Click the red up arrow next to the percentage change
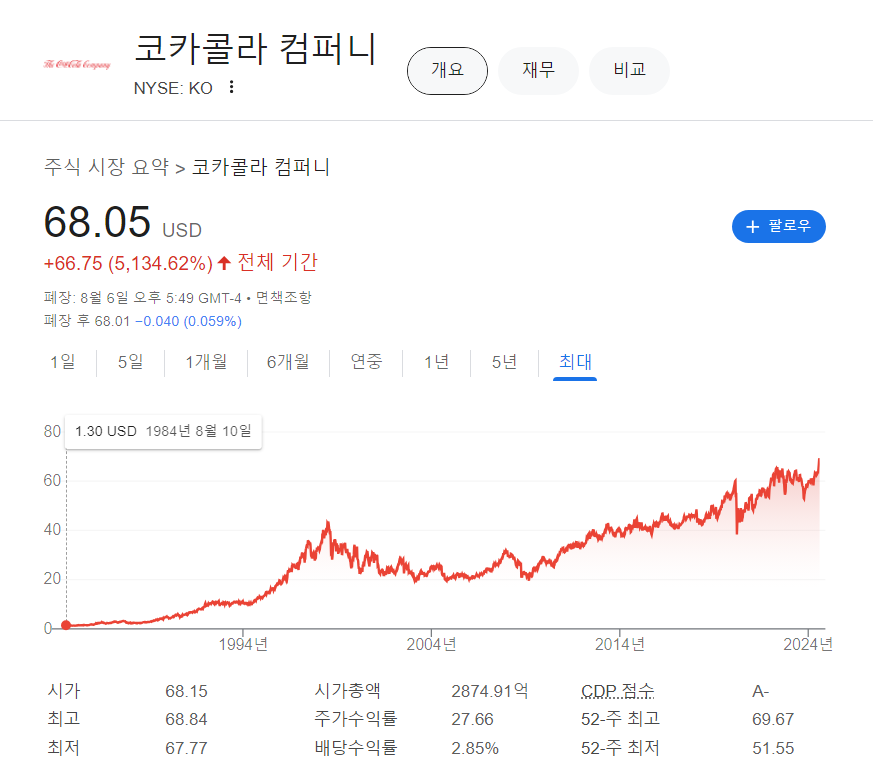 pos(224,263)
